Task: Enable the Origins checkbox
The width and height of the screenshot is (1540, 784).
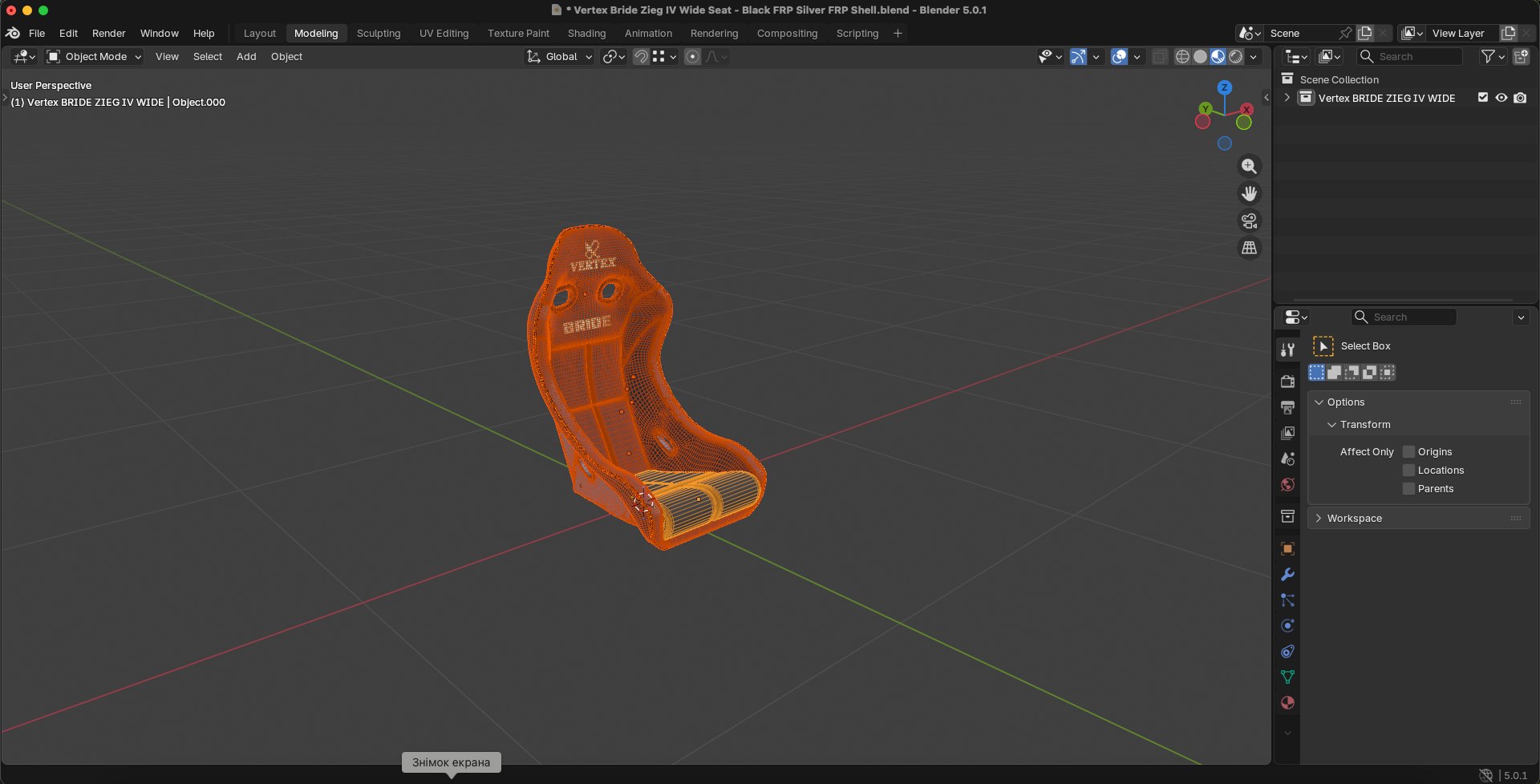Action: click(x=1408, y=452)
